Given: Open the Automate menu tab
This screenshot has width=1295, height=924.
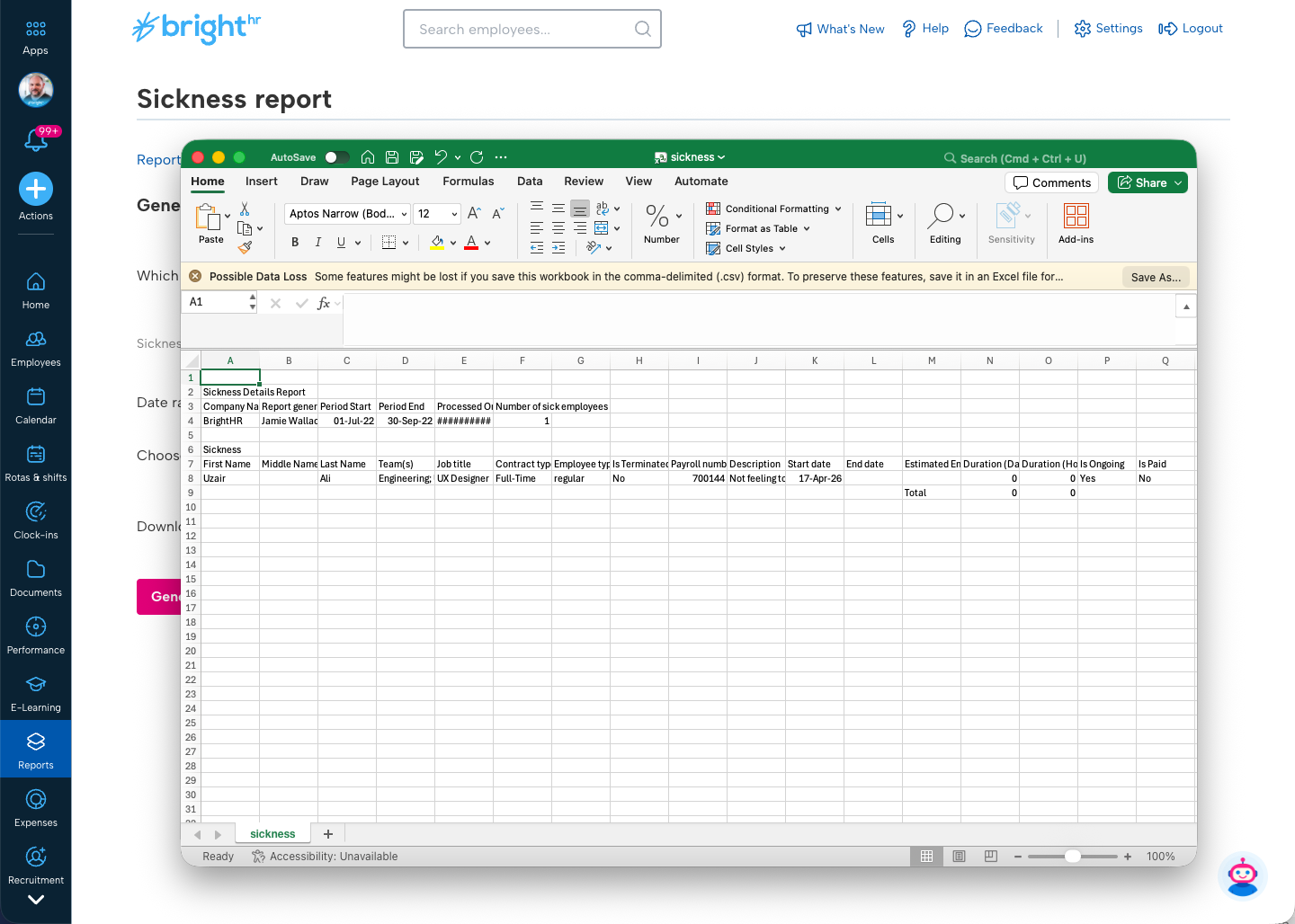Looking at the screenshot, I should pos(701,181).
